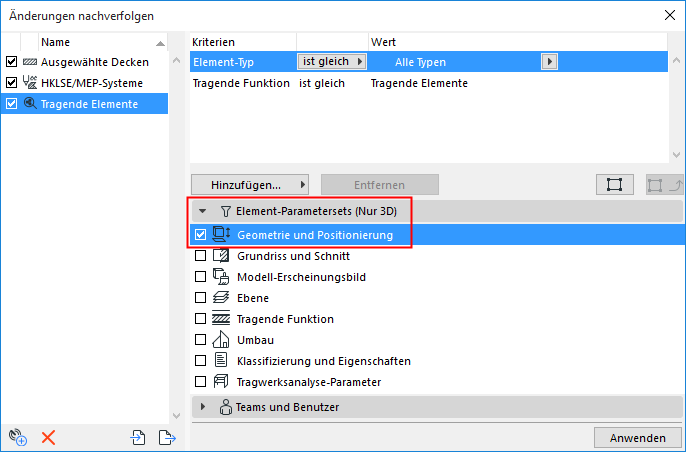Click the Entfernen button

click(x=380, y=185)
